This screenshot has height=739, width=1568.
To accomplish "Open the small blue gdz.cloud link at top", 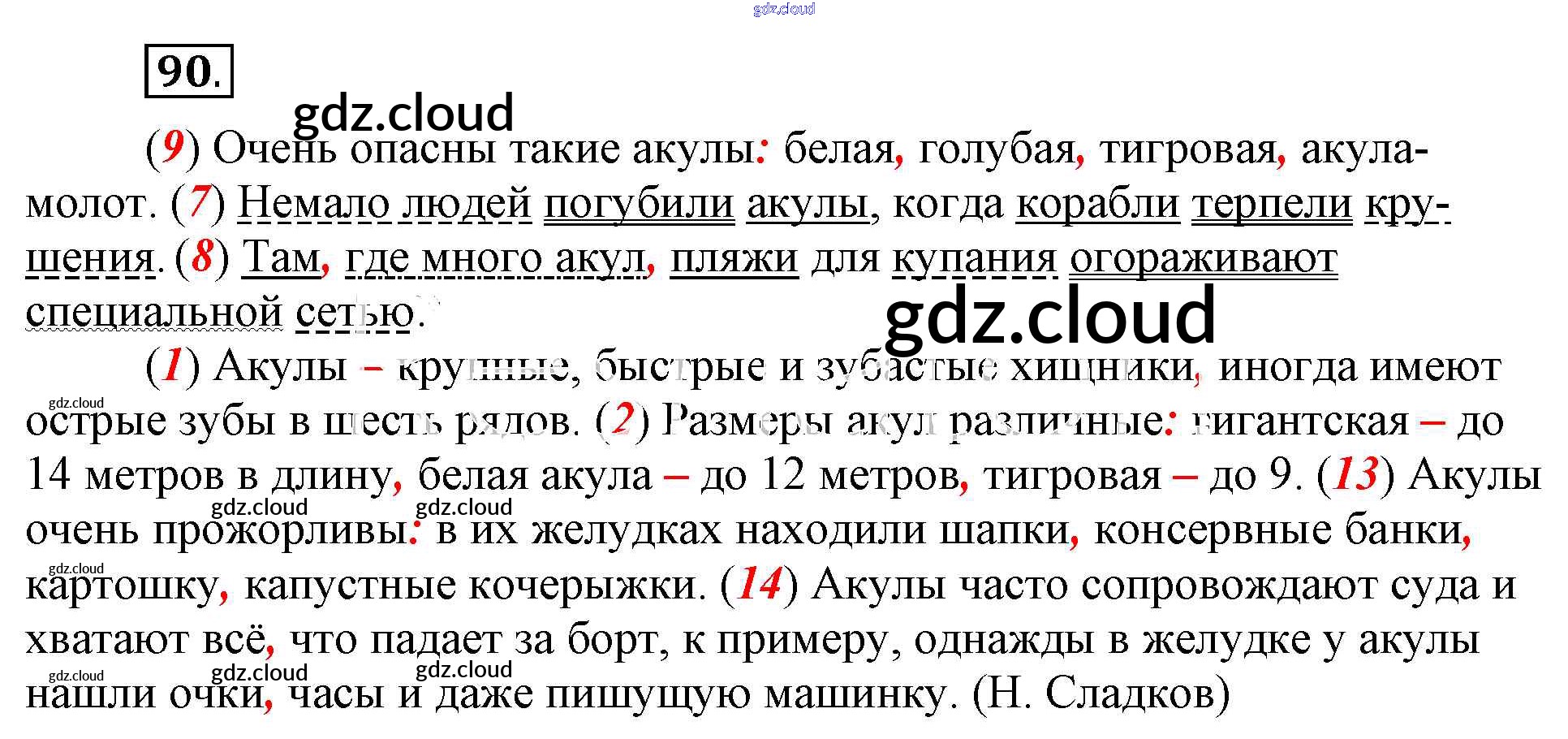I will coord(783,9).
